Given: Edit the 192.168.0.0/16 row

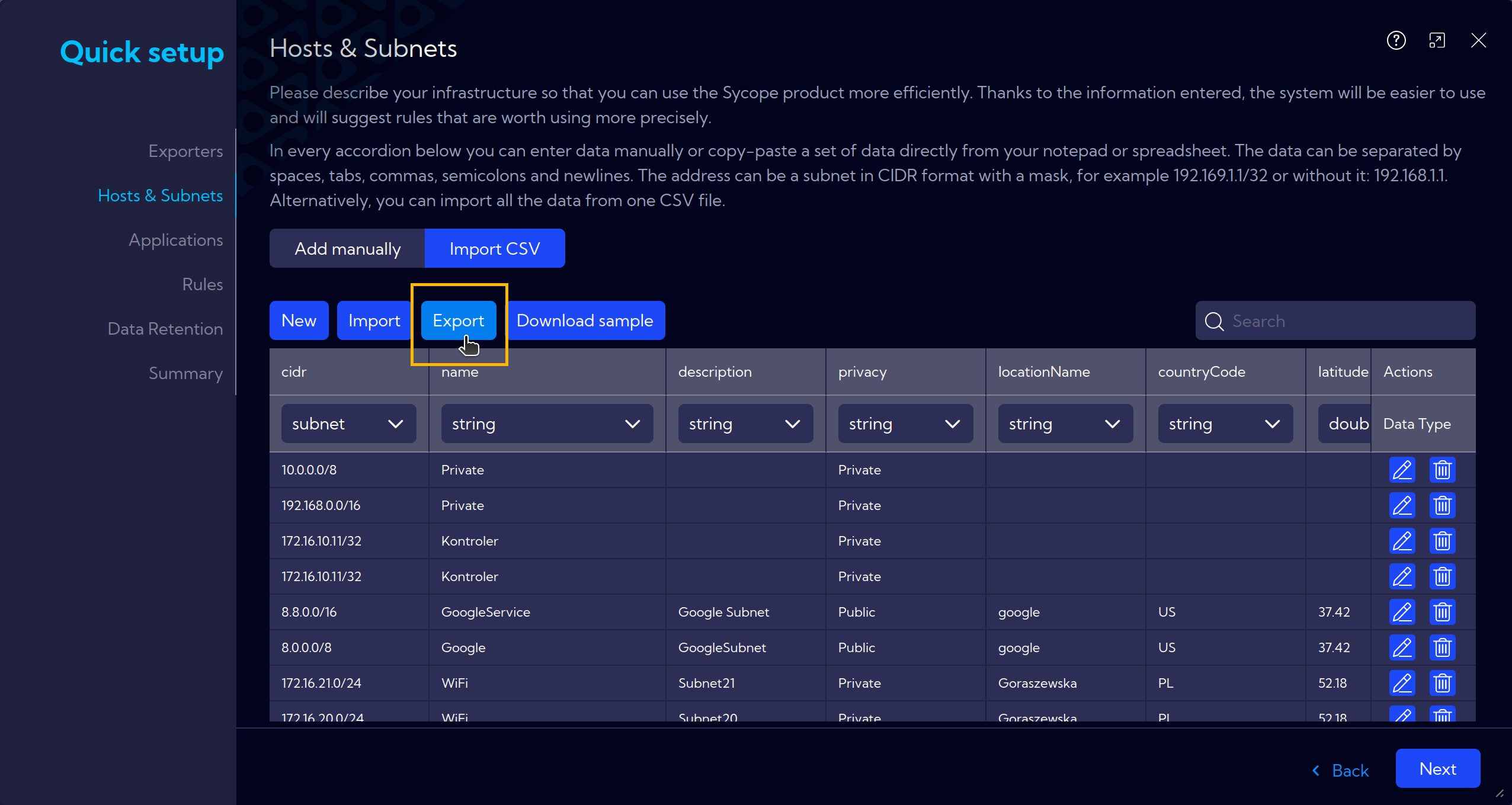Looking at the screenshot, I should point(1402,505).
